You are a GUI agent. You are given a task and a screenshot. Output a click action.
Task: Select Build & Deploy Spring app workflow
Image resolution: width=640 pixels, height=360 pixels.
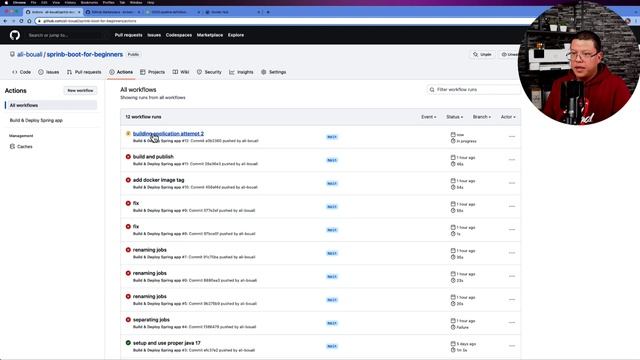click(x=36, y=120)
